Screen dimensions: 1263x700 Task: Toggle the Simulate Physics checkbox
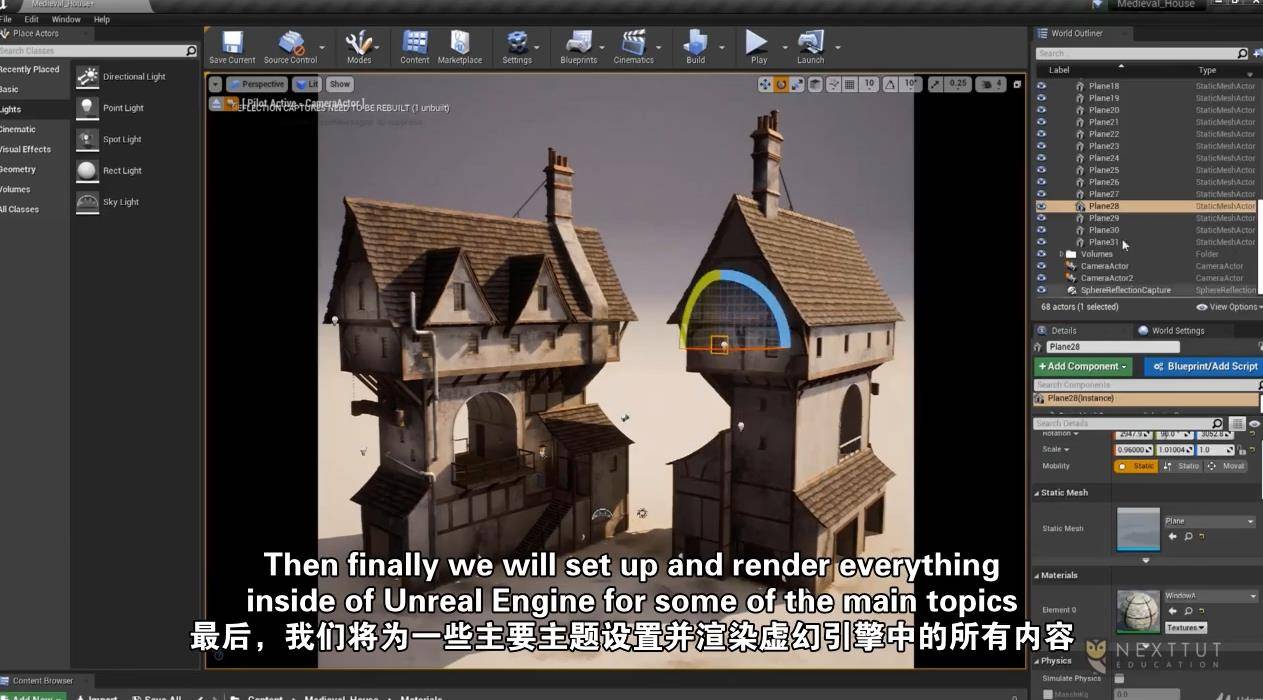[x=1119, y=678]
